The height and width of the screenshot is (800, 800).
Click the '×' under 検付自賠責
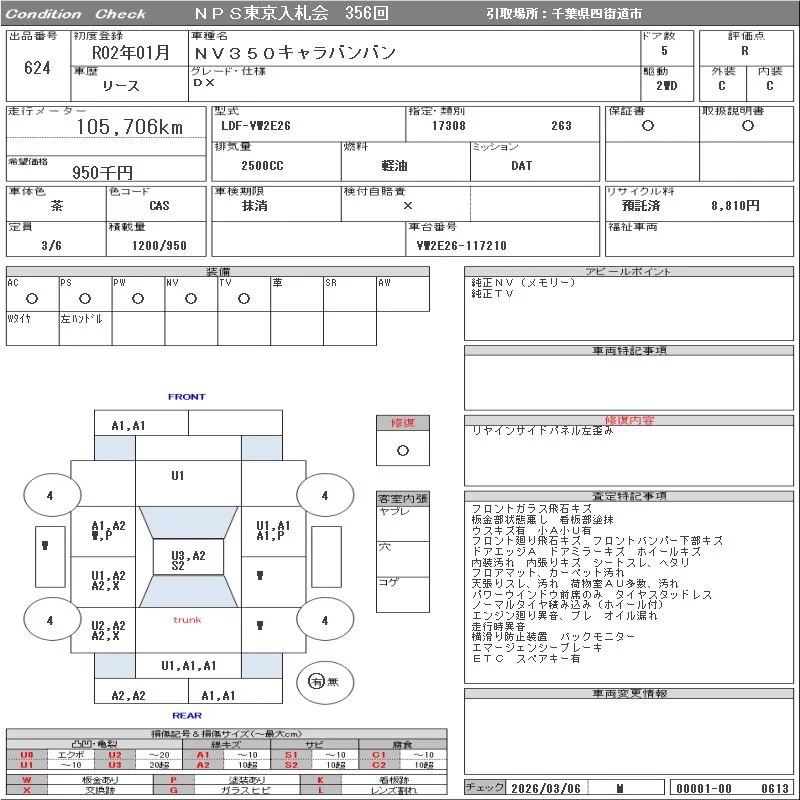click(408, 206)
